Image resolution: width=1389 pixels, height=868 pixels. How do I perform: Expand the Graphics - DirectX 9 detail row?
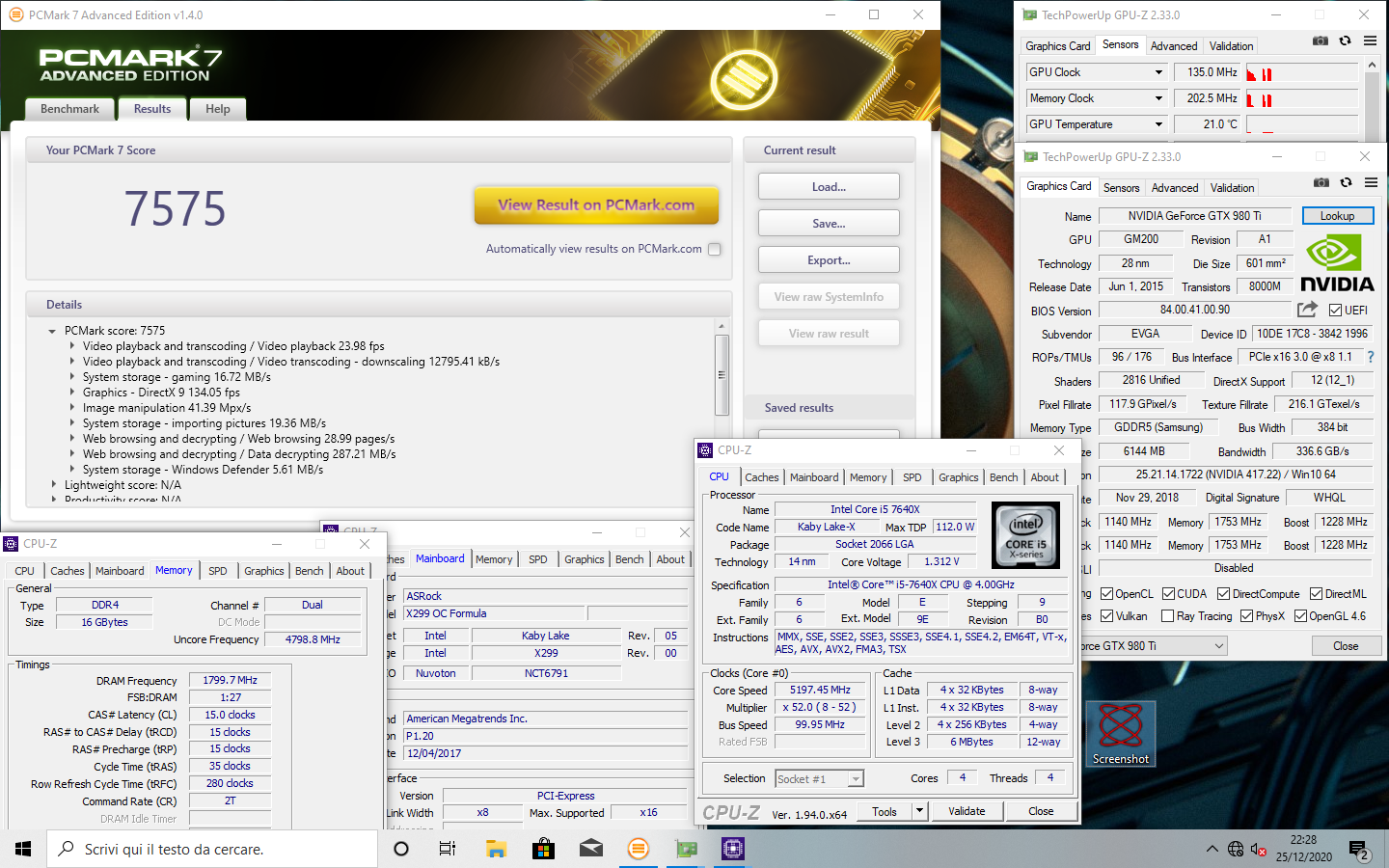72,393
